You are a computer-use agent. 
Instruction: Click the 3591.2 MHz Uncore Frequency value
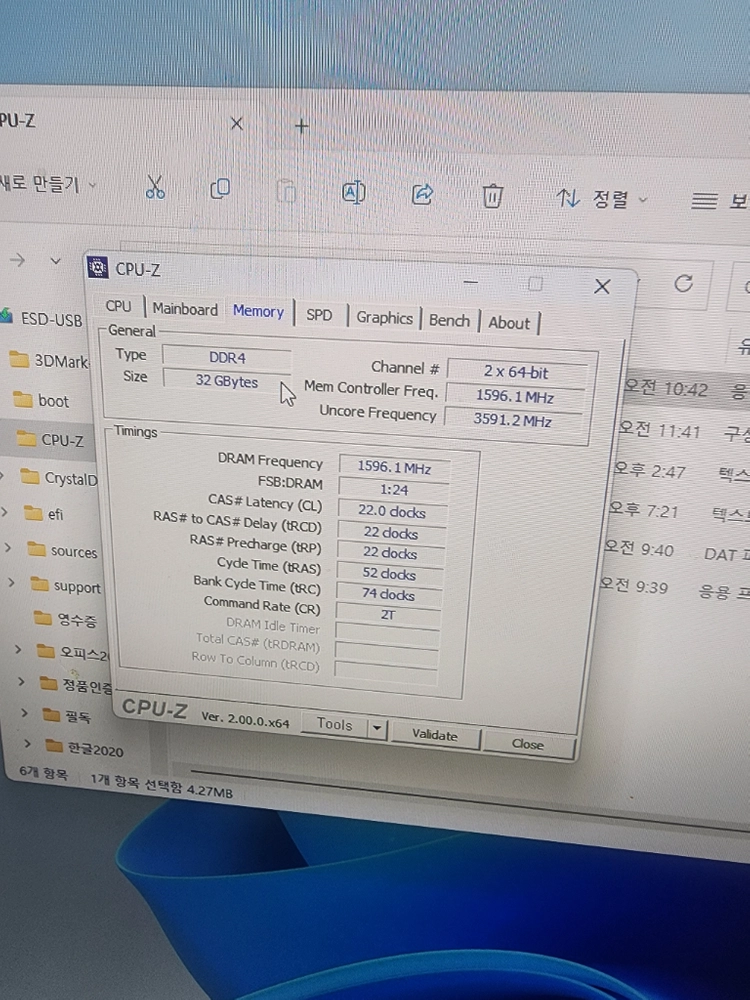pos(513,420)
